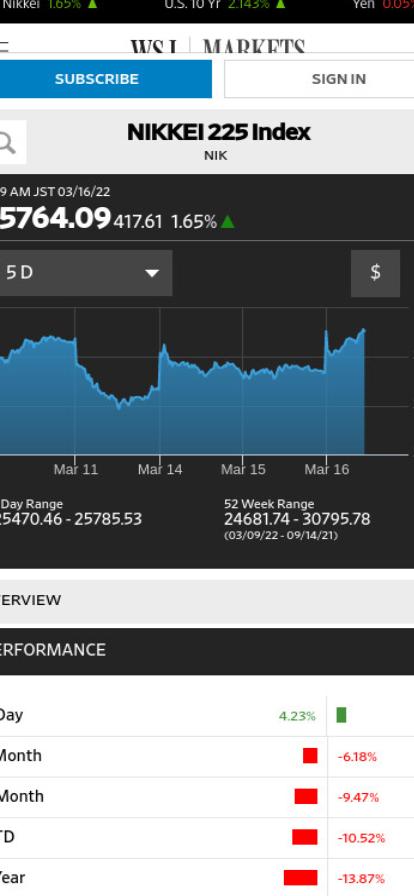Open the 5 D time range dropdown
The image size is (414, 896).
point(86,273)
